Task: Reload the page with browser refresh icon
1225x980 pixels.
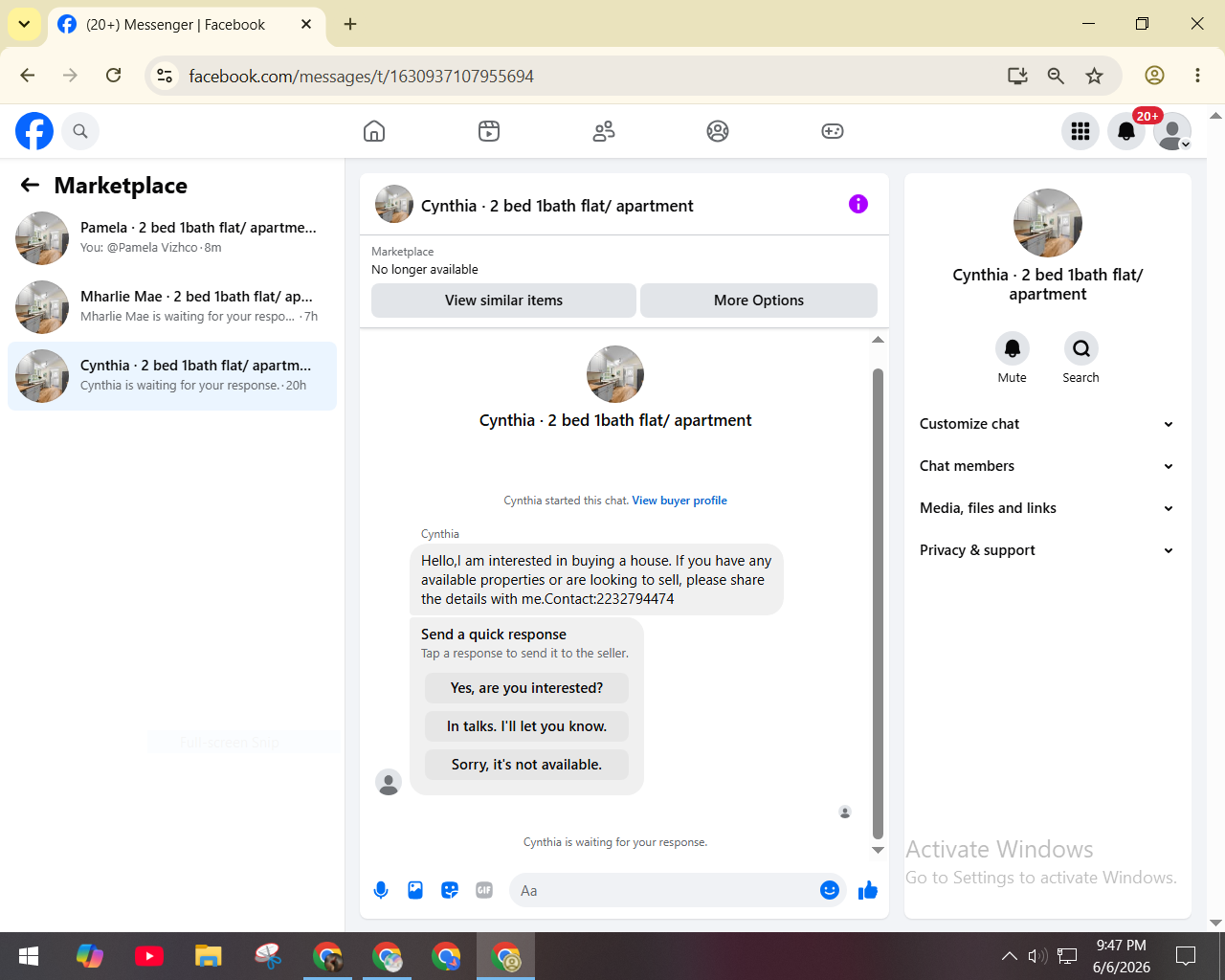Action: pos(113,76)
